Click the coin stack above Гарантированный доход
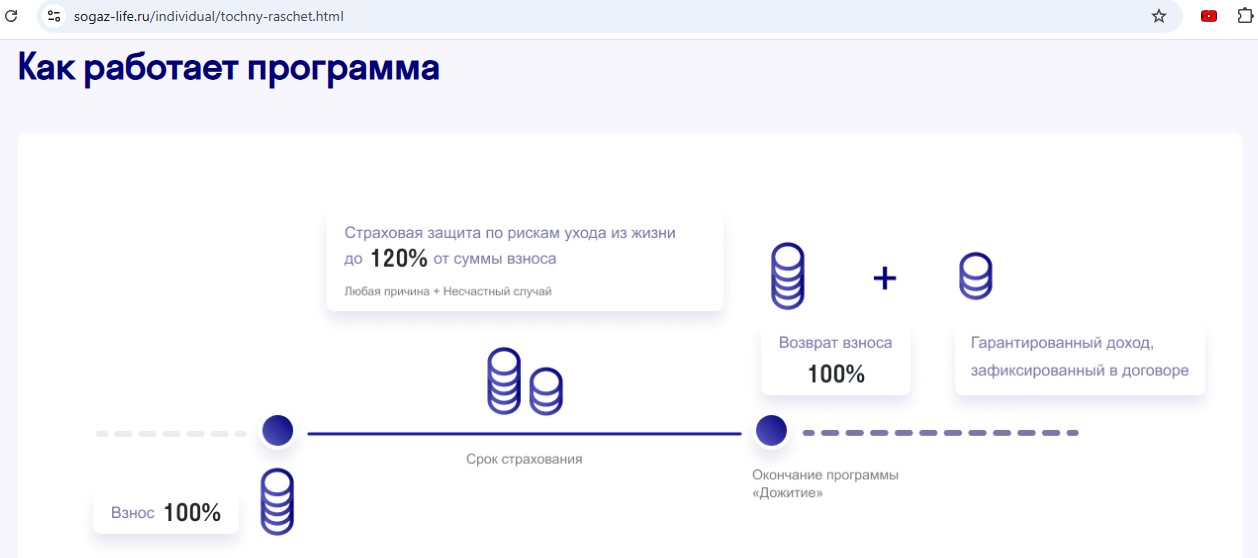The image size is (1258, 558). (x=975, y=276)
